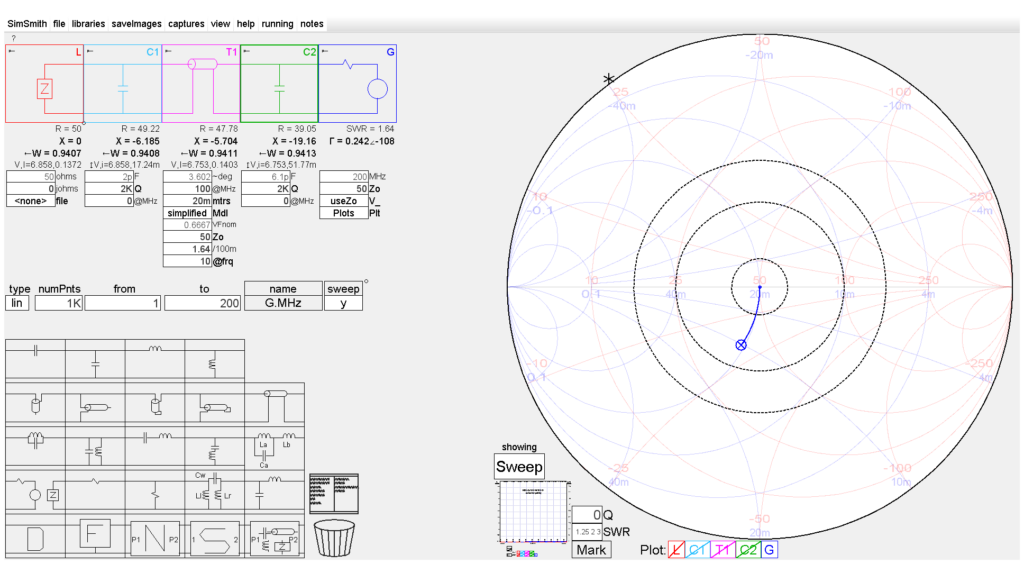The image size is (1024, 564).
Task: Open the captures menu
Action: tap(186, 24)
